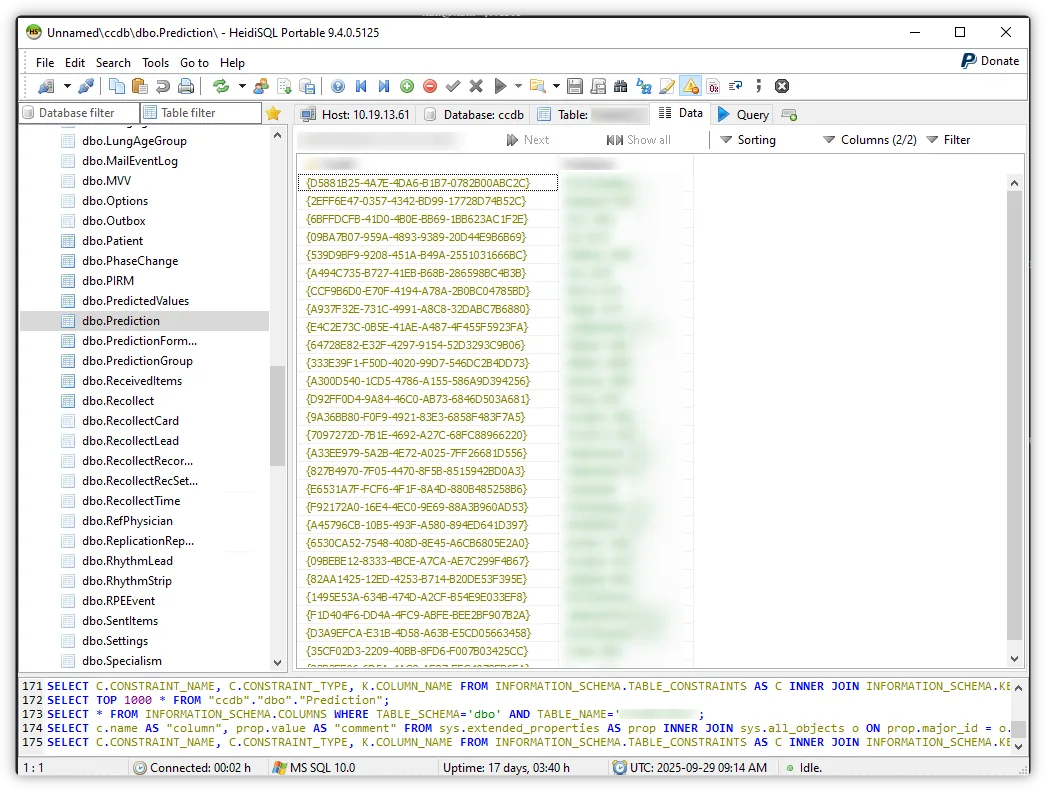The height and width of the screenshot is (791, 1046).
Task: Click the disconnect plug icon
Action: click(86, 86)
